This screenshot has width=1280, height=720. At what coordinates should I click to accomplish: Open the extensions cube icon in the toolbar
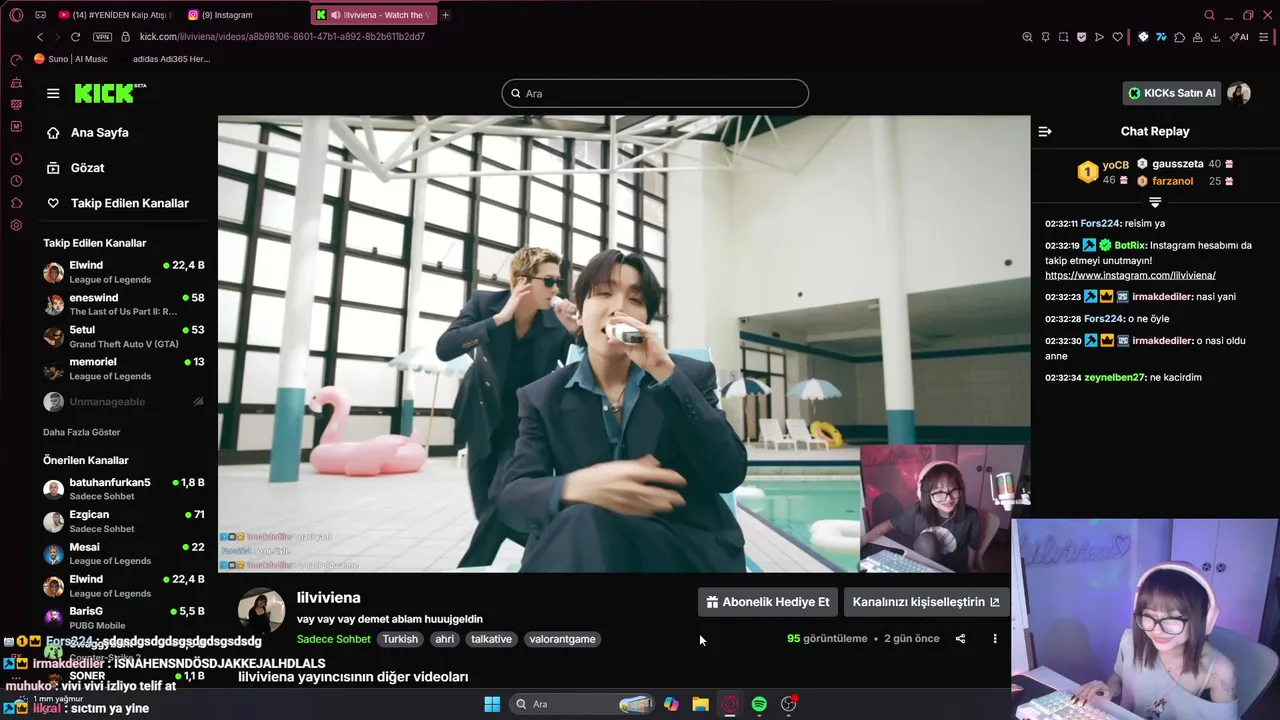1179,37
